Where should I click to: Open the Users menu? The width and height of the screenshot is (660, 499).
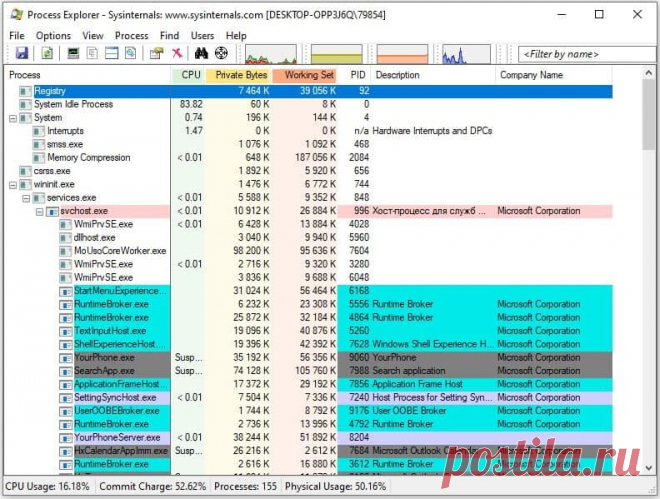tap(202, 36)
